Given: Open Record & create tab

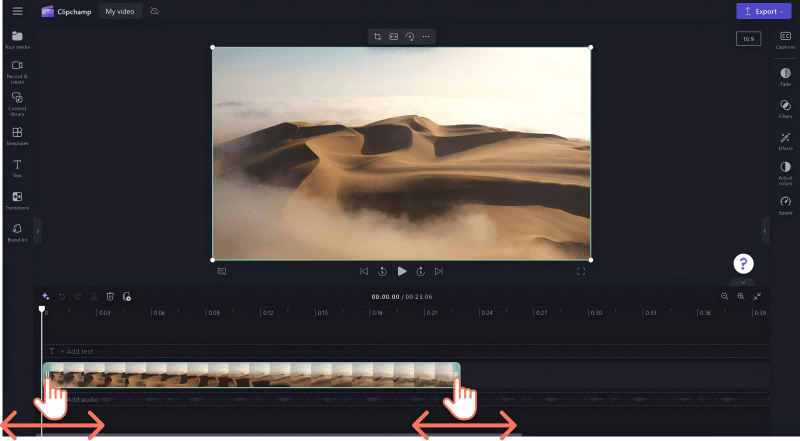Looking at the screenshot, I should click(17, 72).
